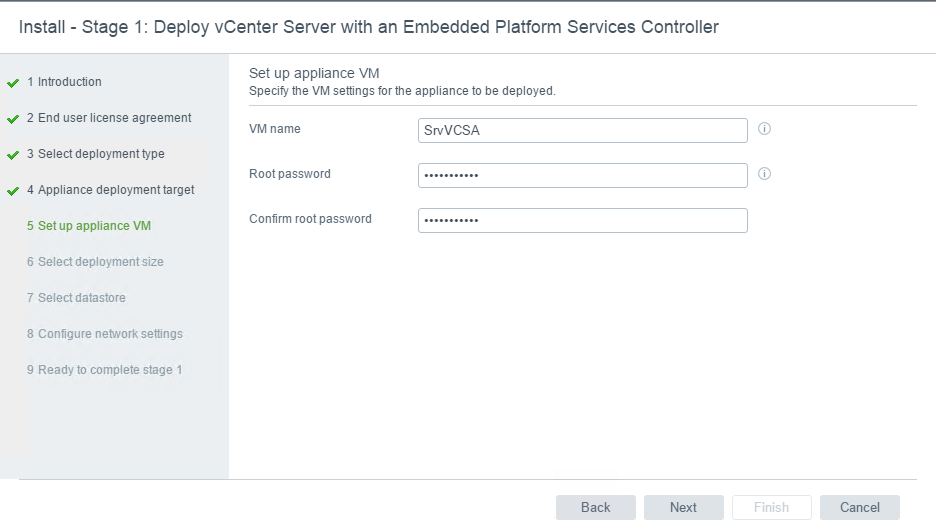Open step 8 Configure network settings
This screenshot has width=936, height=525.
click(104, 333)
